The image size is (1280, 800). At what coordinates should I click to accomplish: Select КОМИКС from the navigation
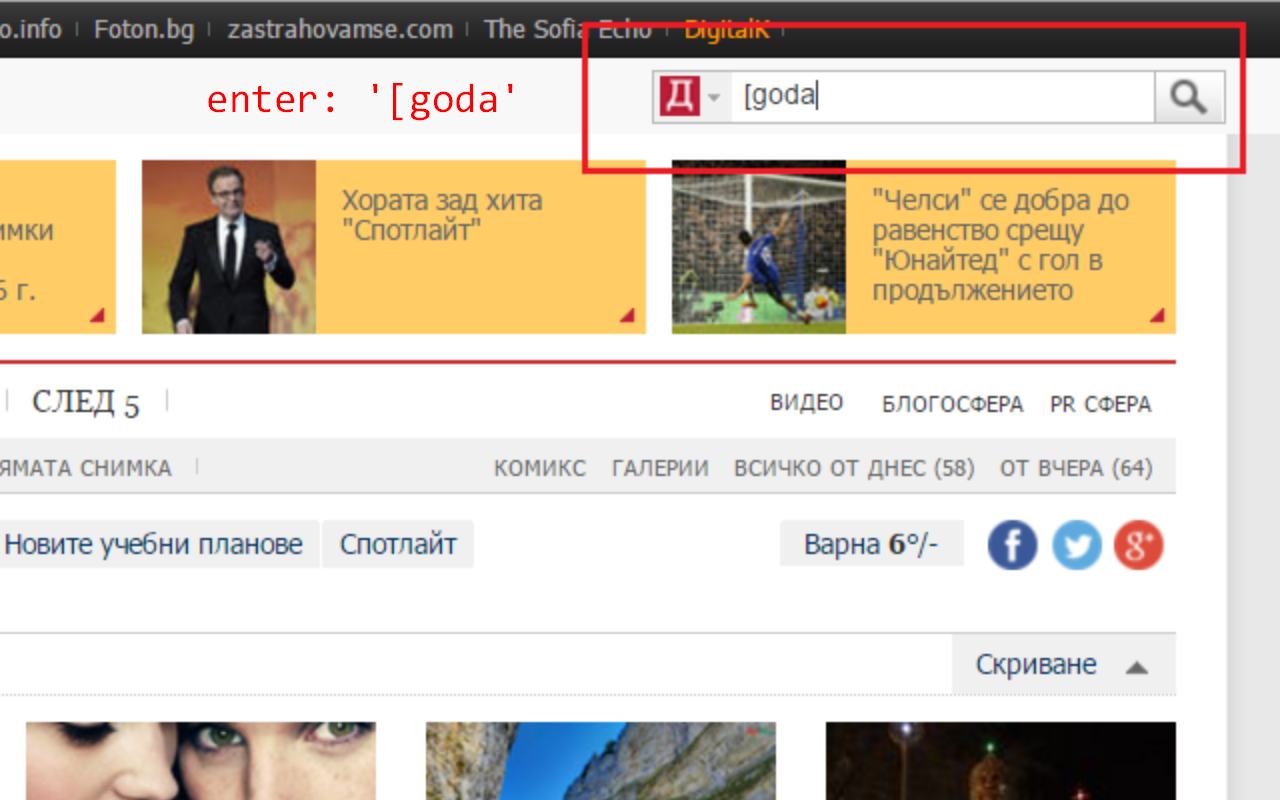[x=539, y=466]
